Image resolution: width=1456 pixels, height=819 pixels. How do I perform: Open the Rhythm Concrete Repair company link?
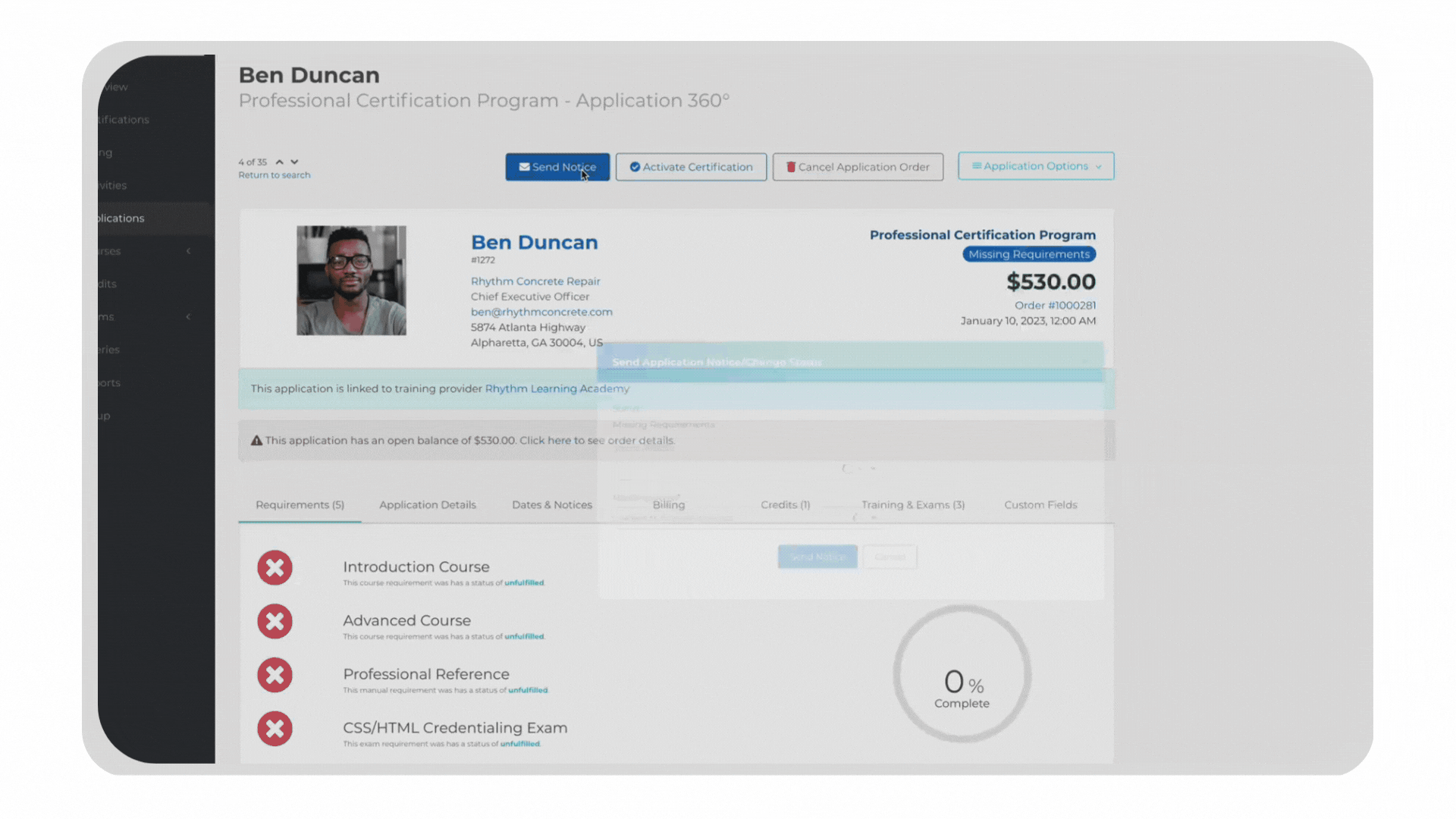point(535,281)
